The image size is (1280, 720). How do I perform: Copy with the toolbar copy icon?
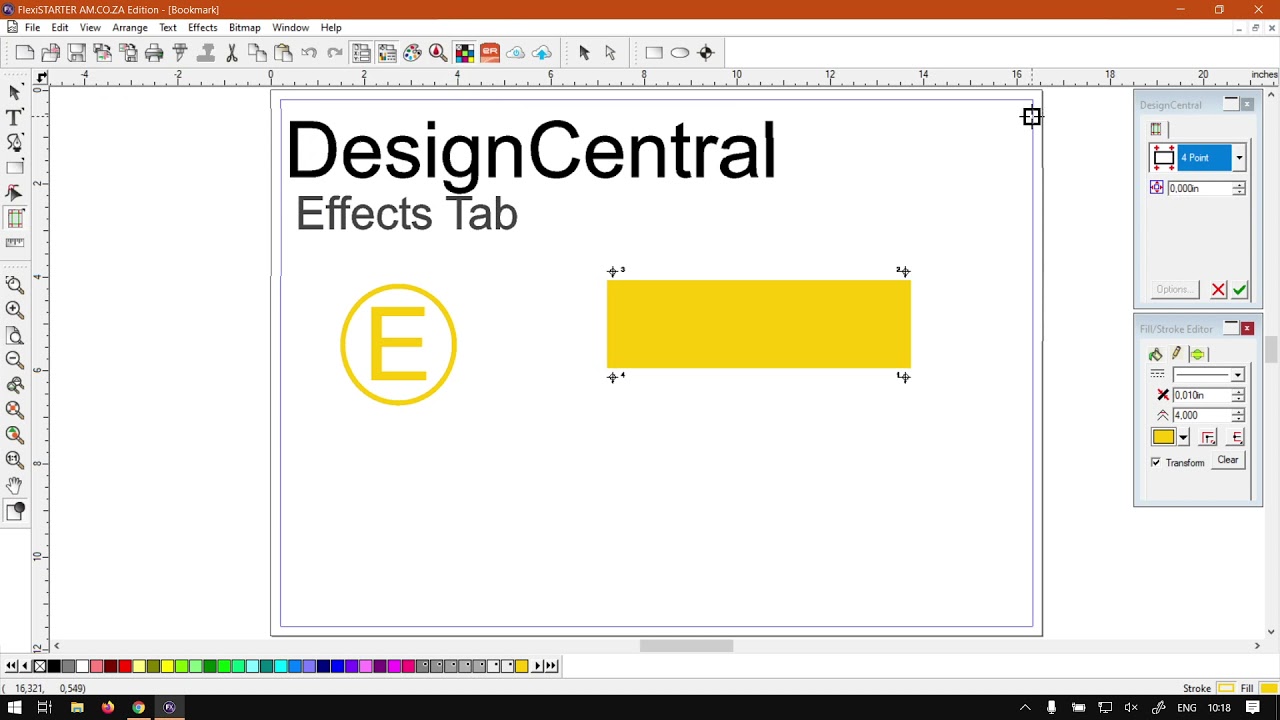pyautogui.click(x=258, y=53)
